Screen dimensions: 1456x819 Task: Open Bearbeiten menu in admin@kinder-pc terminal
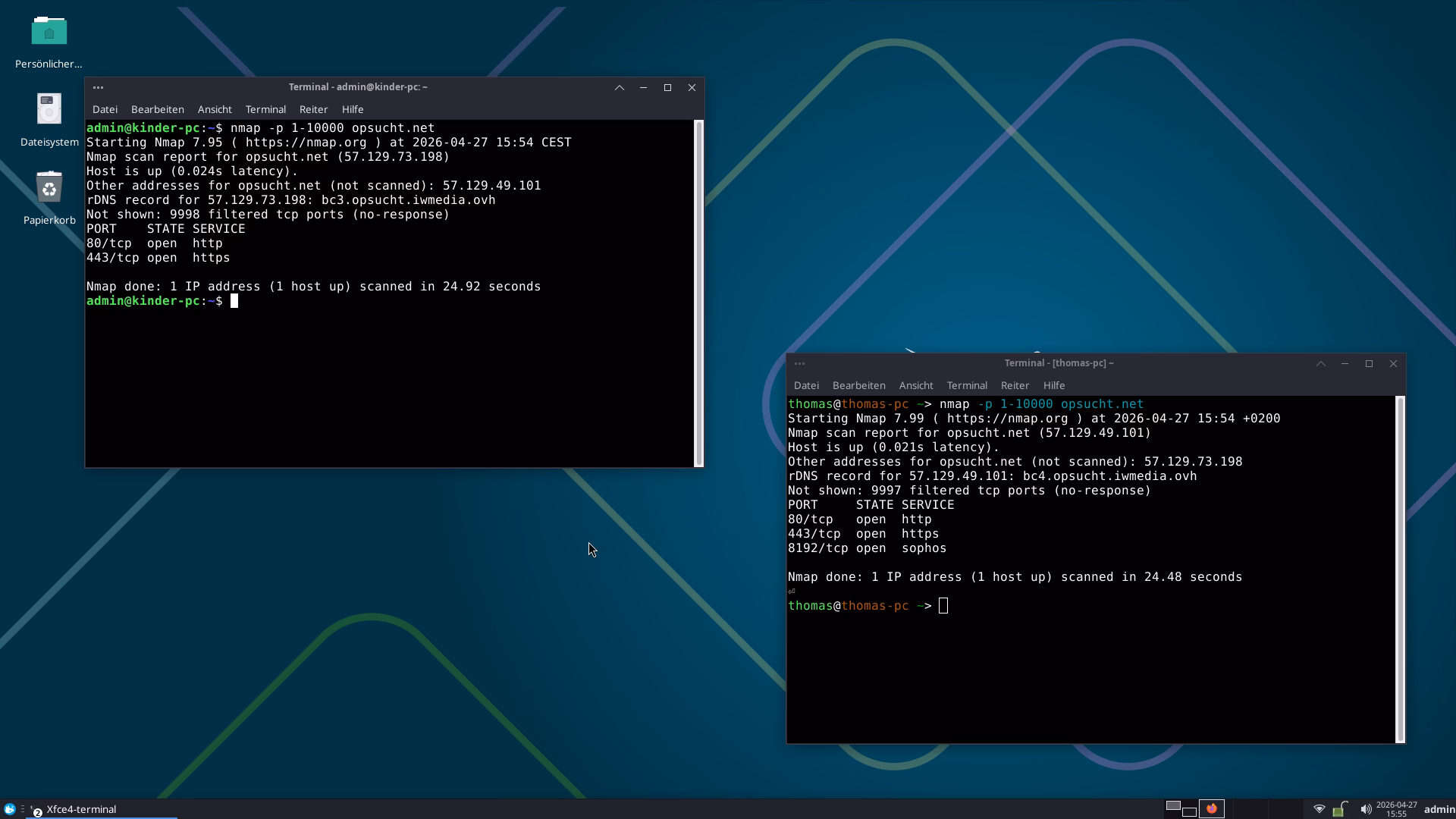[157, 109]
